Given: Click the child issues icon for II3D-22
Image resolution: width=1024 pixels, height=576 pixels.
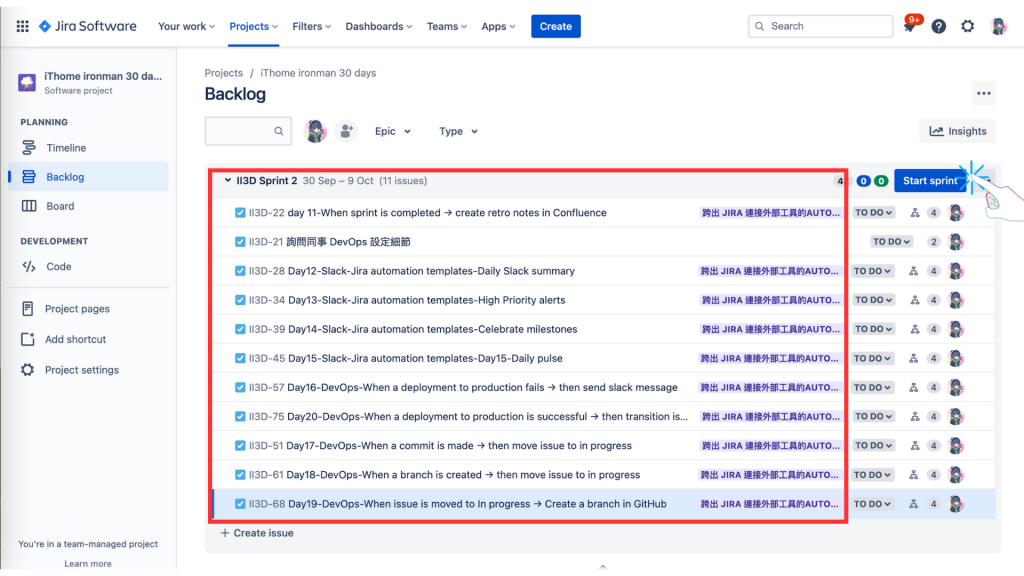Looking at the screenshot, I should click(914, 213).
